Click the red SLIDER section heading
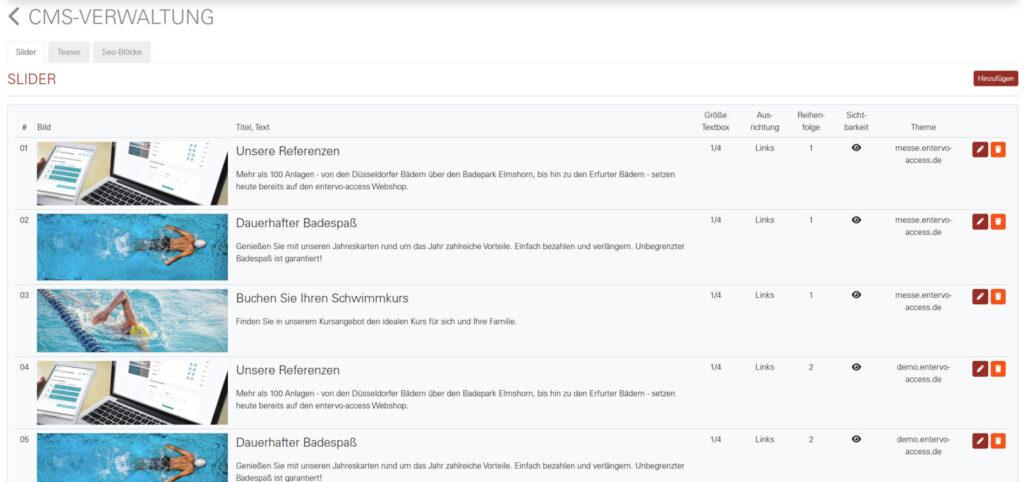Viewport: 1024px width, 482px height. pos(32,79)
